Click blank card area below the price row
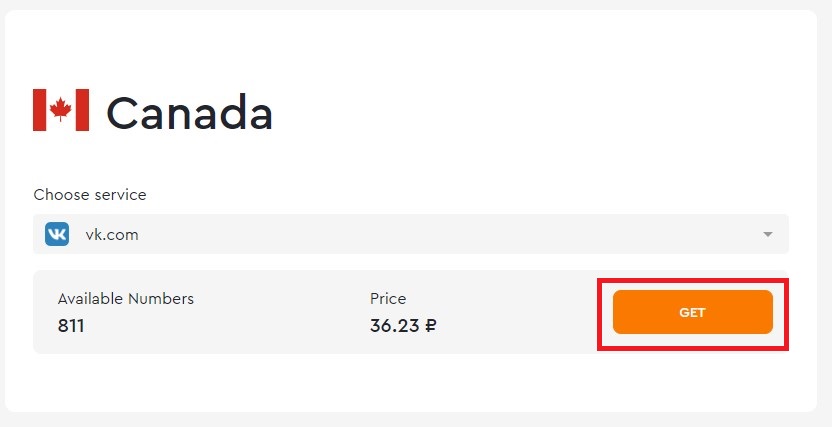Viewport: 832px width, 427px height. tap(411, 381)
